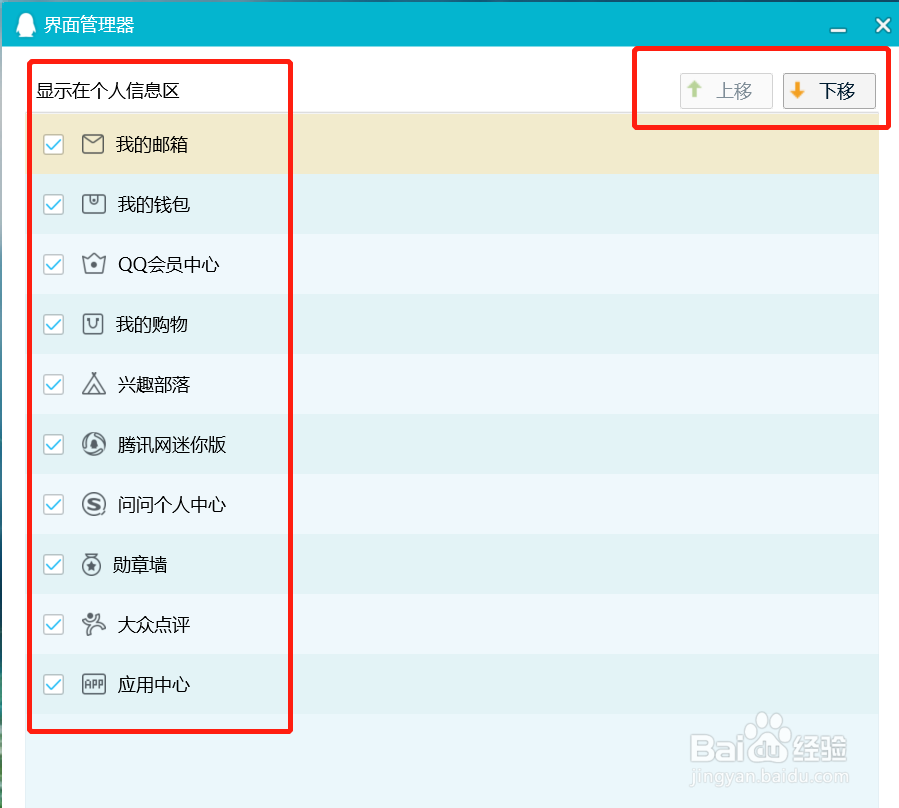Toggle the 我的购物 checkbox
Viewport: 899px width, 808px height.
click(53, 325)
